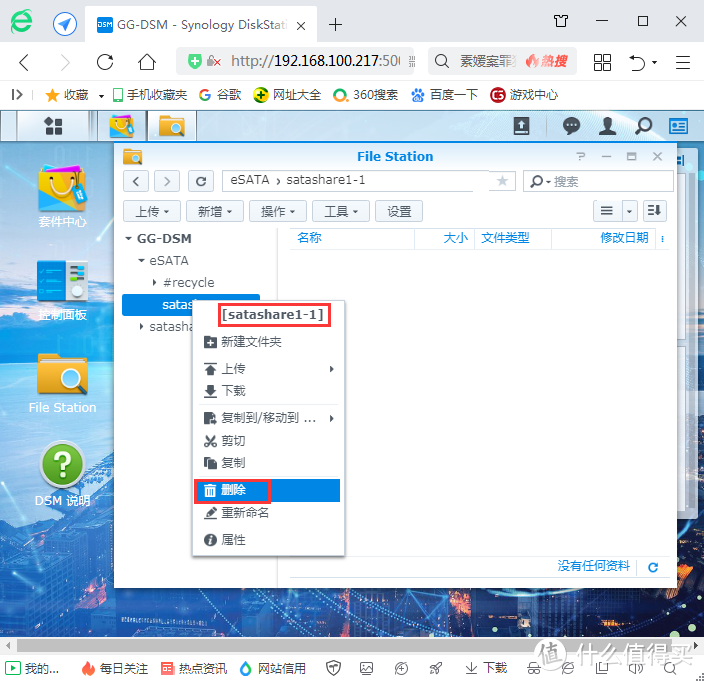Viewport: 704px width, 681px height.
Task: Open DSM search magnifier icon
Action: pos(643,126)
